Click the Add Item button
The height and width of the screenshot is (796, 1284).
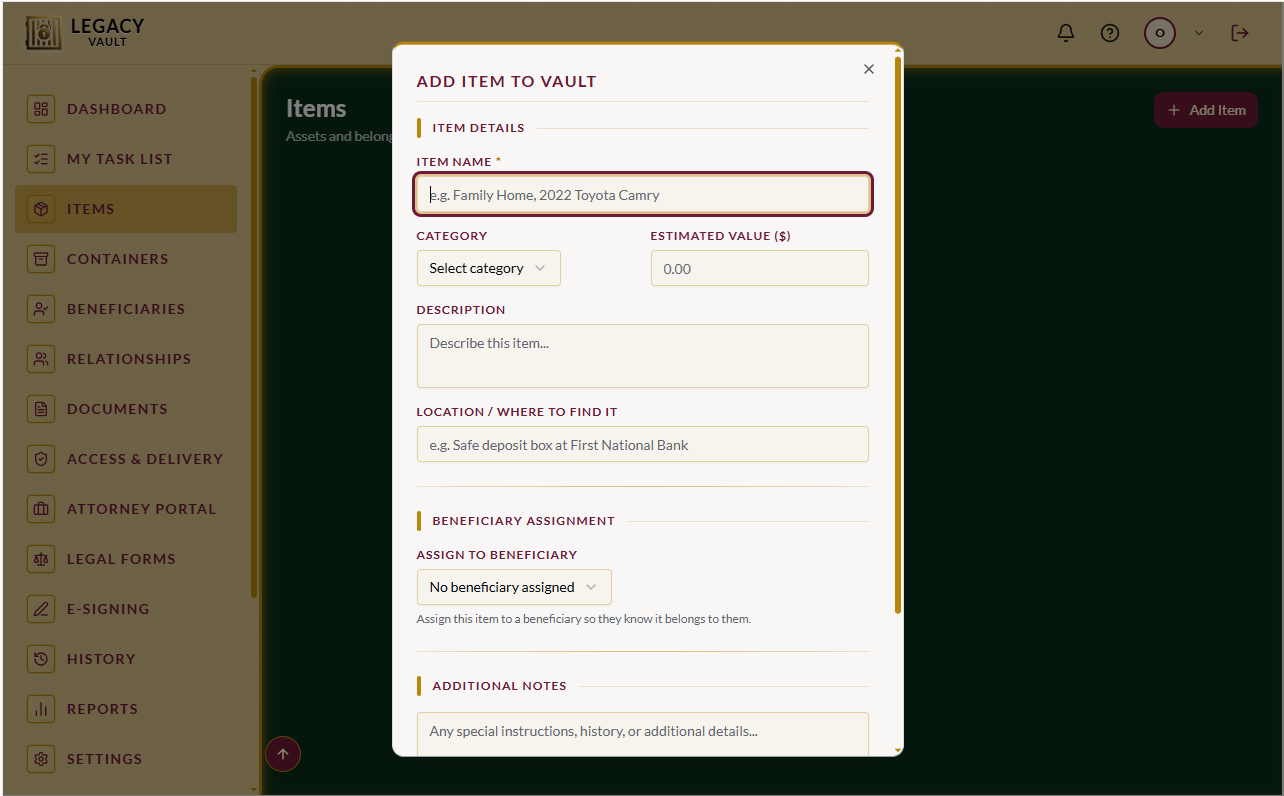pos(1206,110)
